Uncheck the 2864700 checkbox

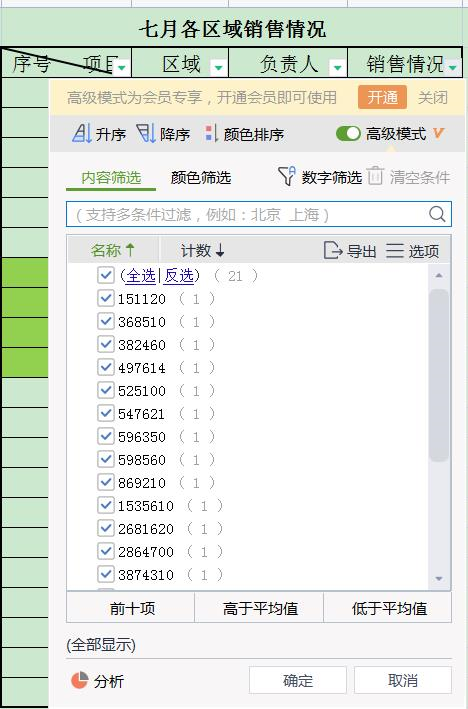[x=106, y=551]
